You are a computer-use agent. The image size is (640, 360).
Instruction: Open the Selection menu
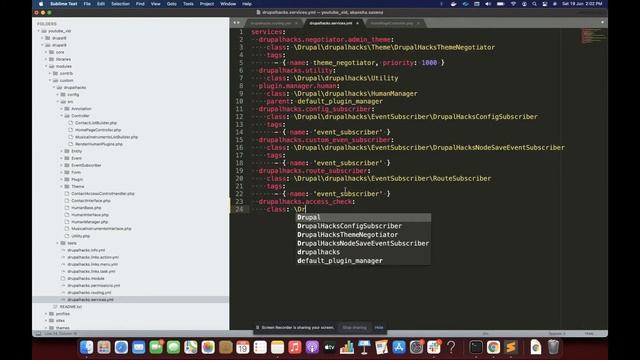pos(120,4)
